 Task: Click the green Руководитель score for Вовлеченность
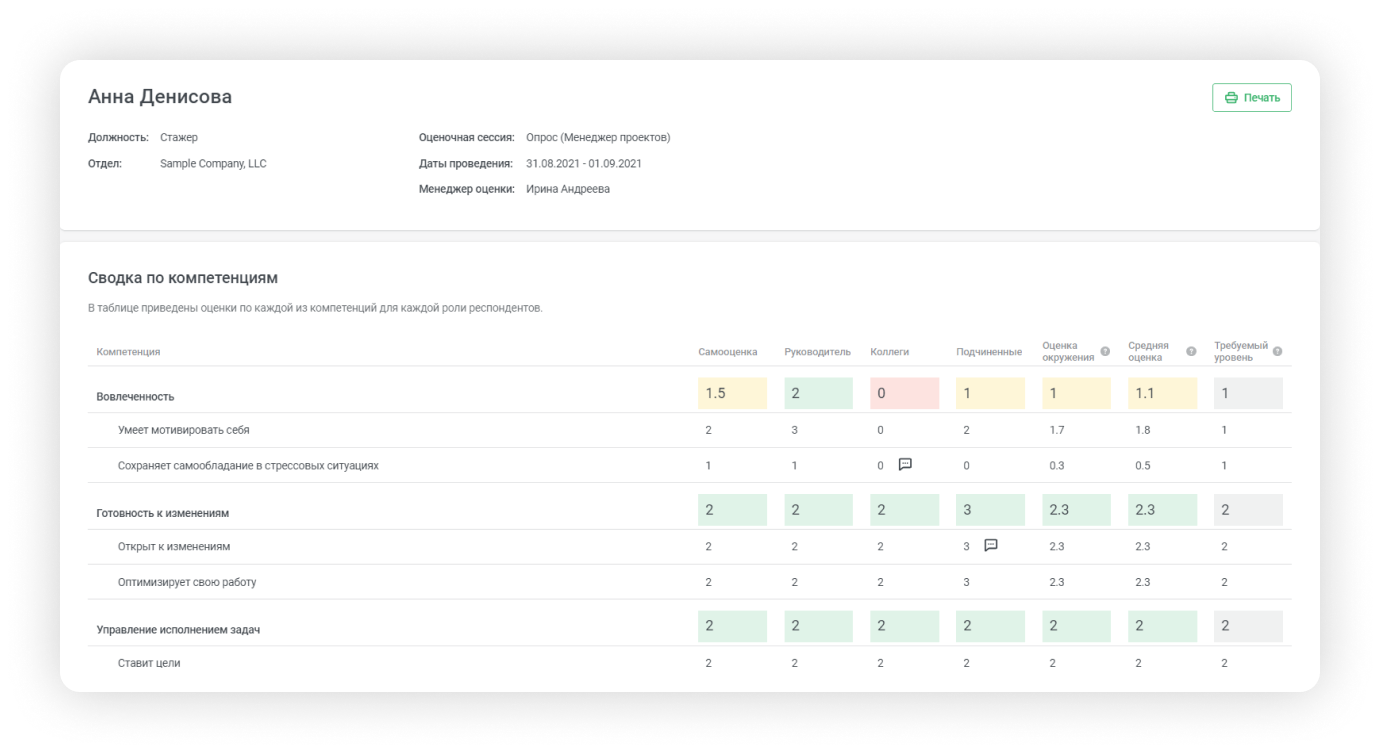[818, 393]
